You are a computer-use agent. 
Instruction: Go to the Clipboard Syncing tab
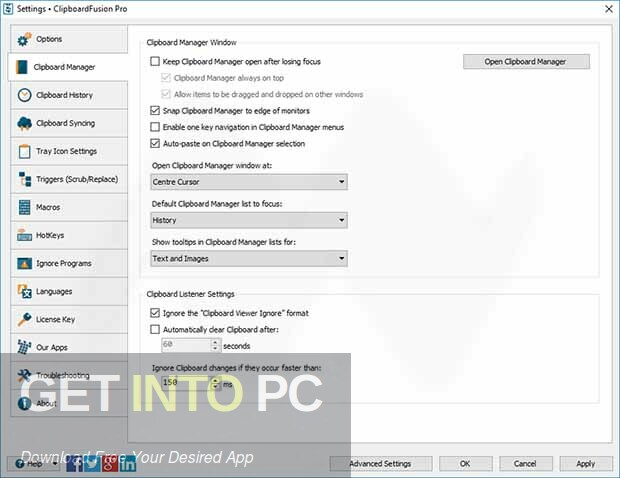[69, 123]
